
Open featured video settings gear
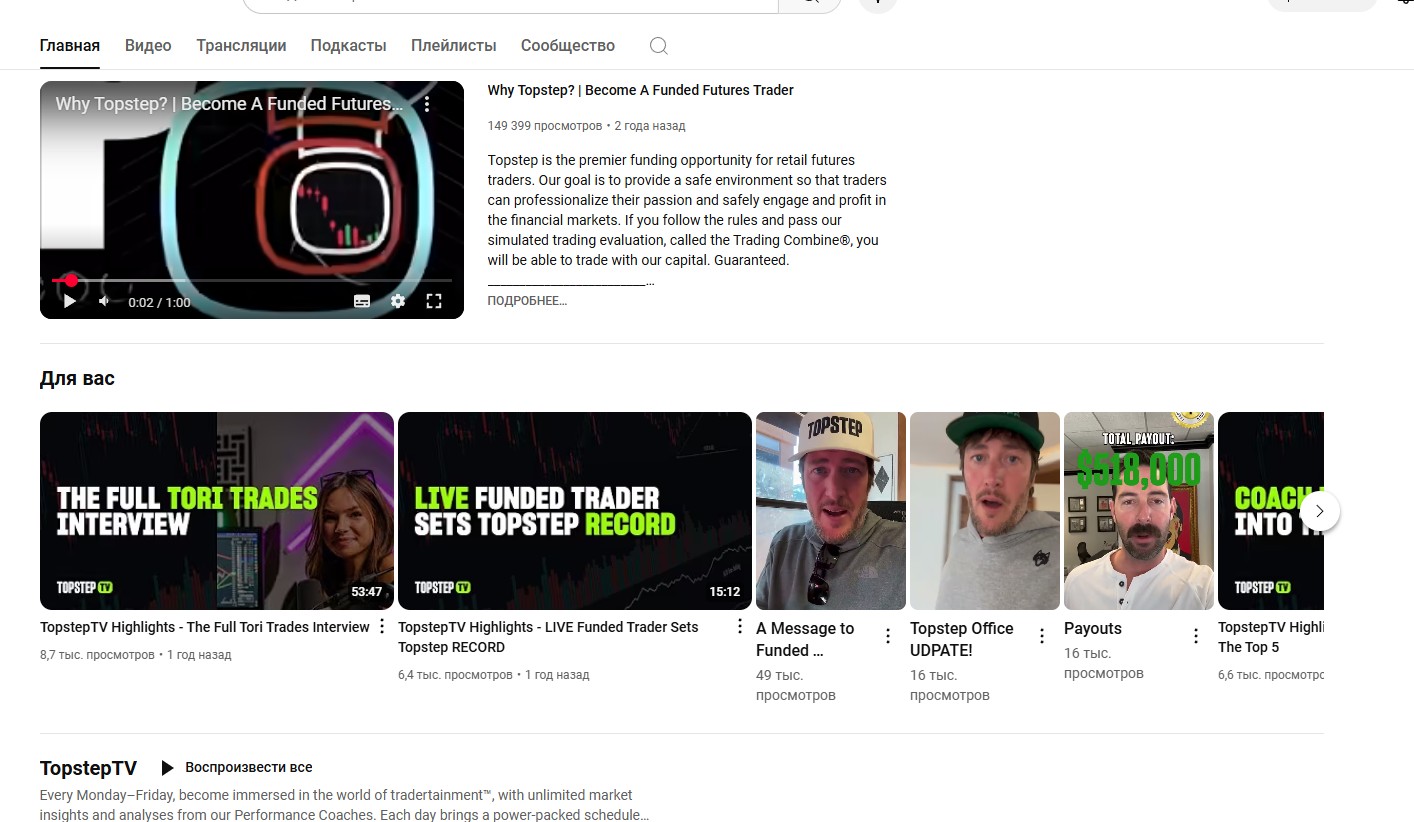point(398,301)
